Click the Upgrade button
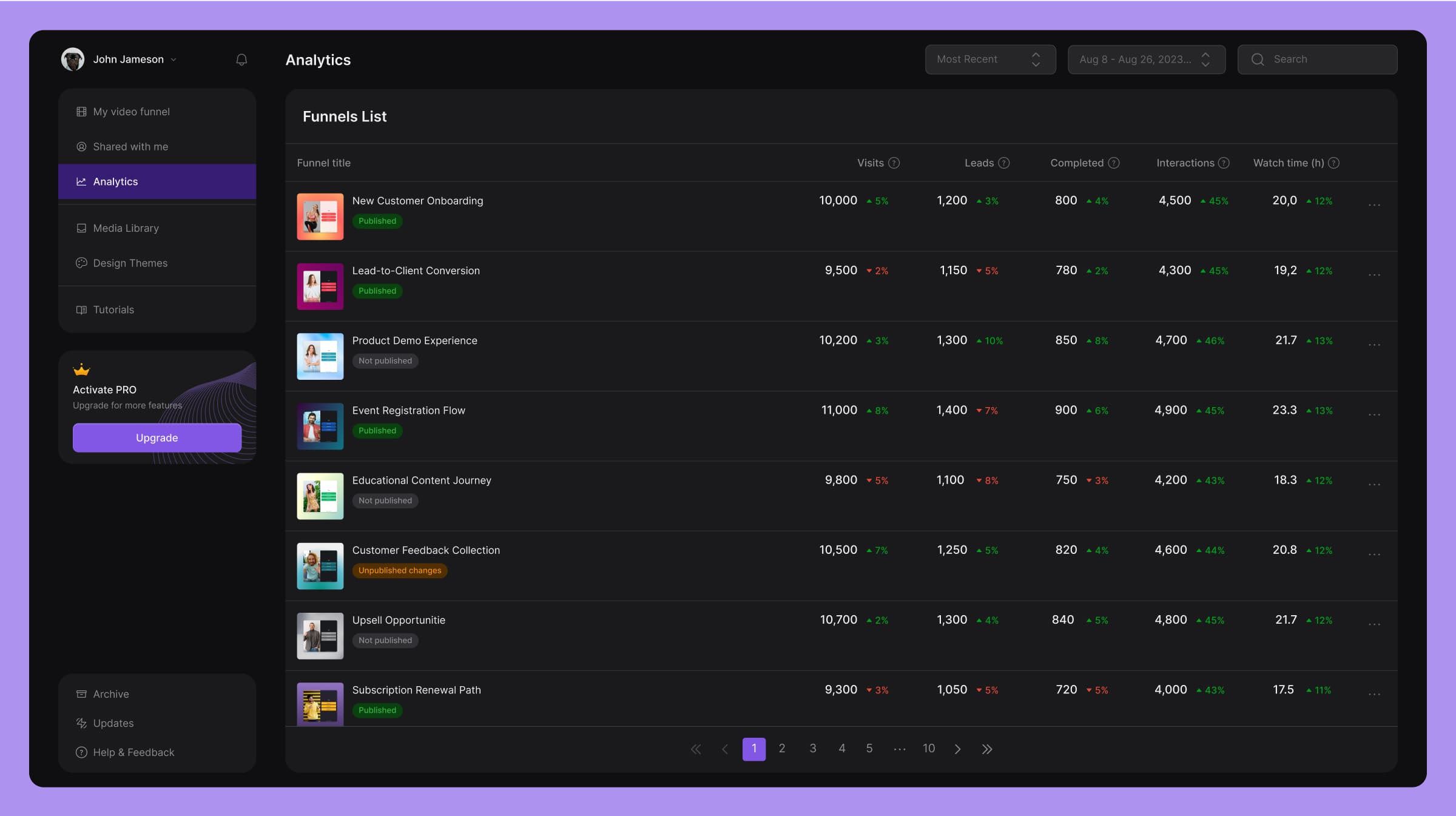1456x816 pixels. click(157, 437)
